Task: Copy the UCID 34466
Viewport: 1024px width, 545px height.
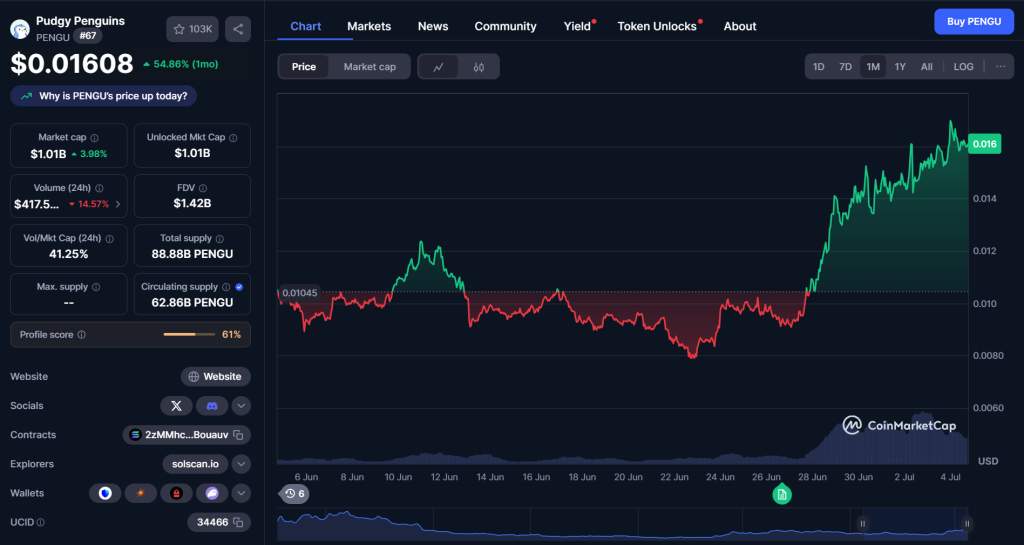Action: (x=238, y=522)
